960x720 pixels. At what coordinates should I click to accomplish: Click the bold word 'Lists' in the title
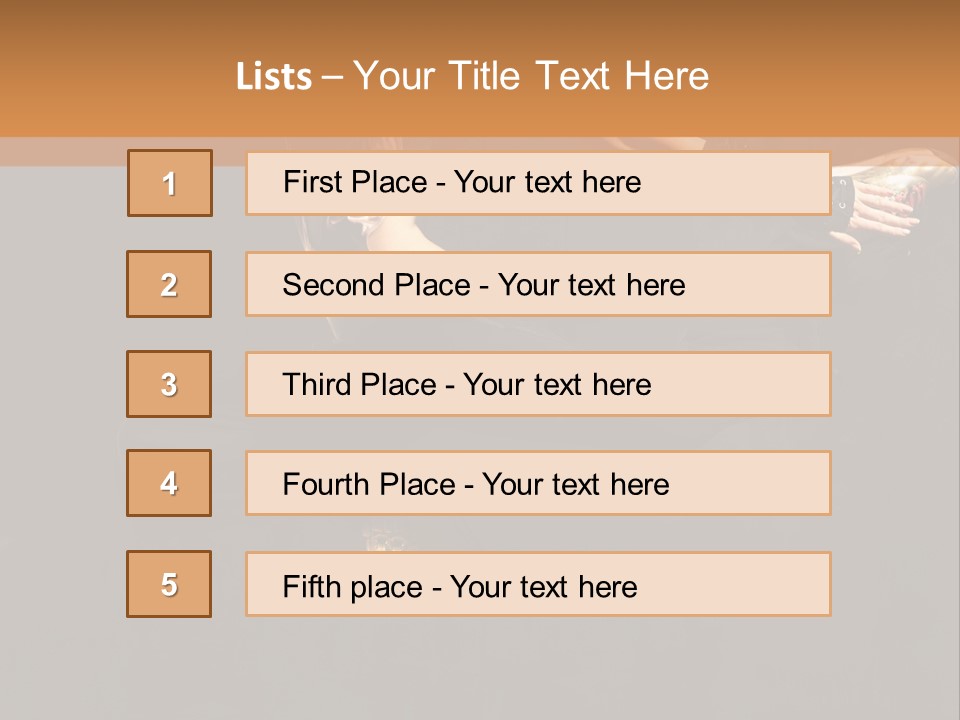274,76
